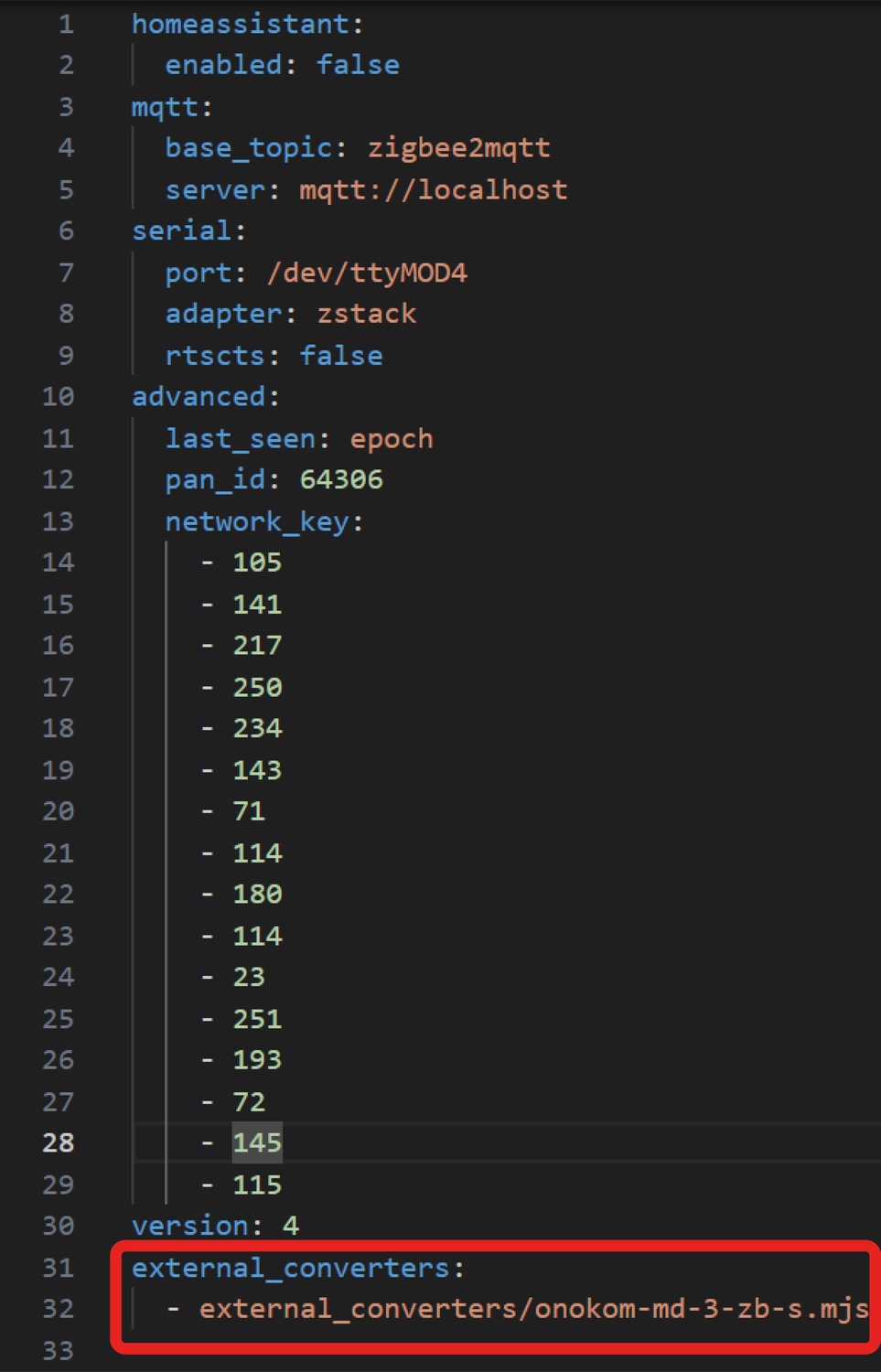The image size is (881, 1372).
Task: Click the base_topic value zigbee2mqtt
Action: (458, 147)
